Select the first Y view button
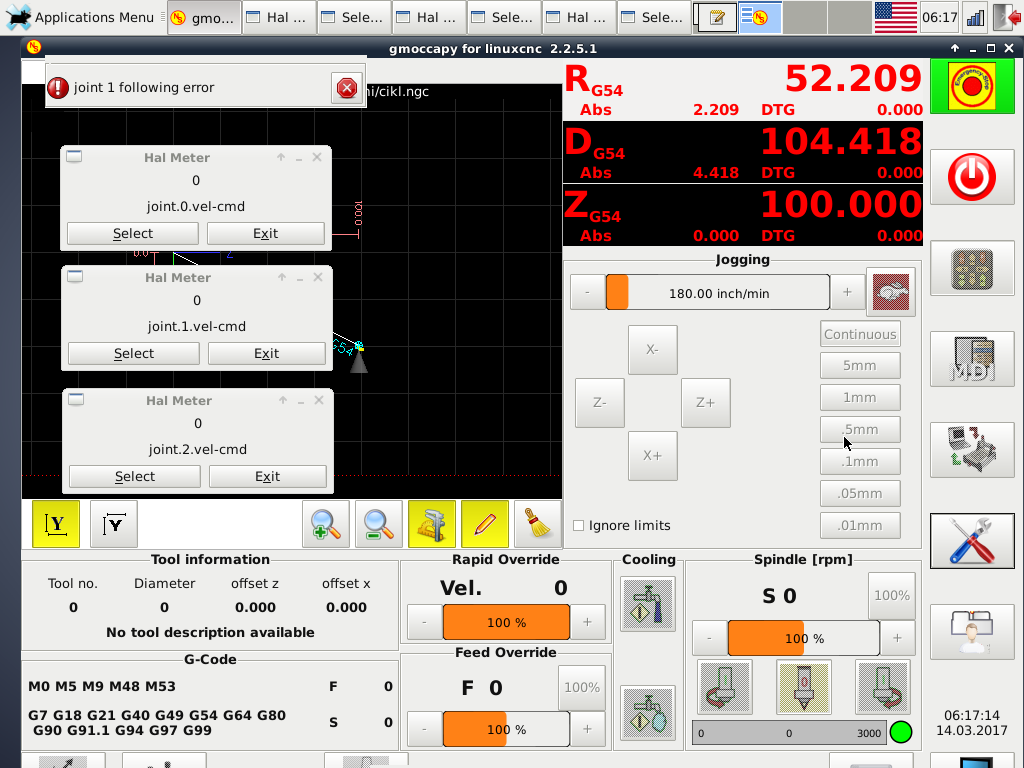The height and width of the screenshot is (768, 1024). (x=56, y=524)
